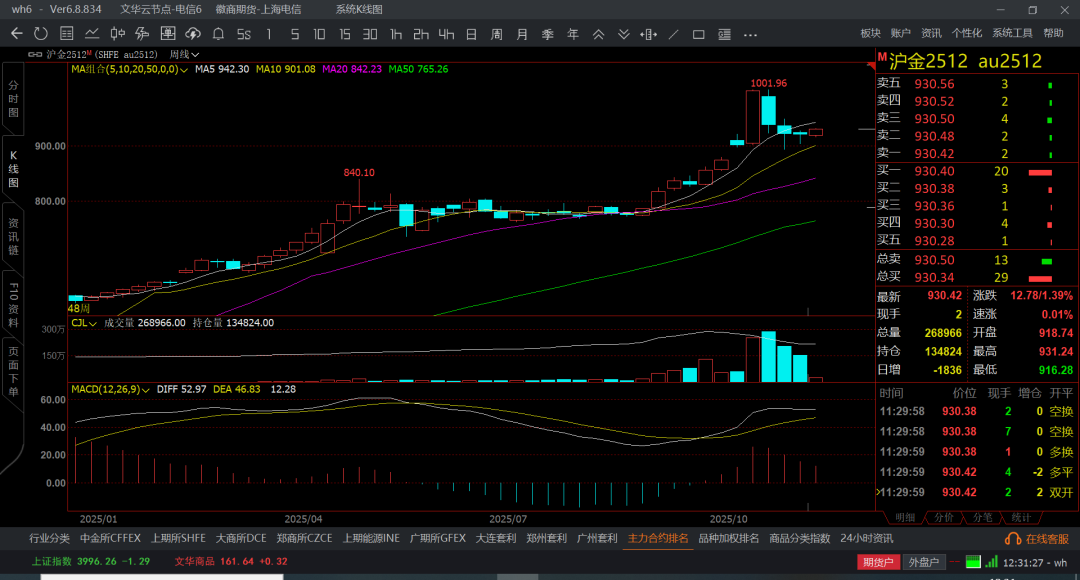This screenshot has height=580, width=1080.
Task: Open the 24小时资讯 tab
Action: click(866, 538)
